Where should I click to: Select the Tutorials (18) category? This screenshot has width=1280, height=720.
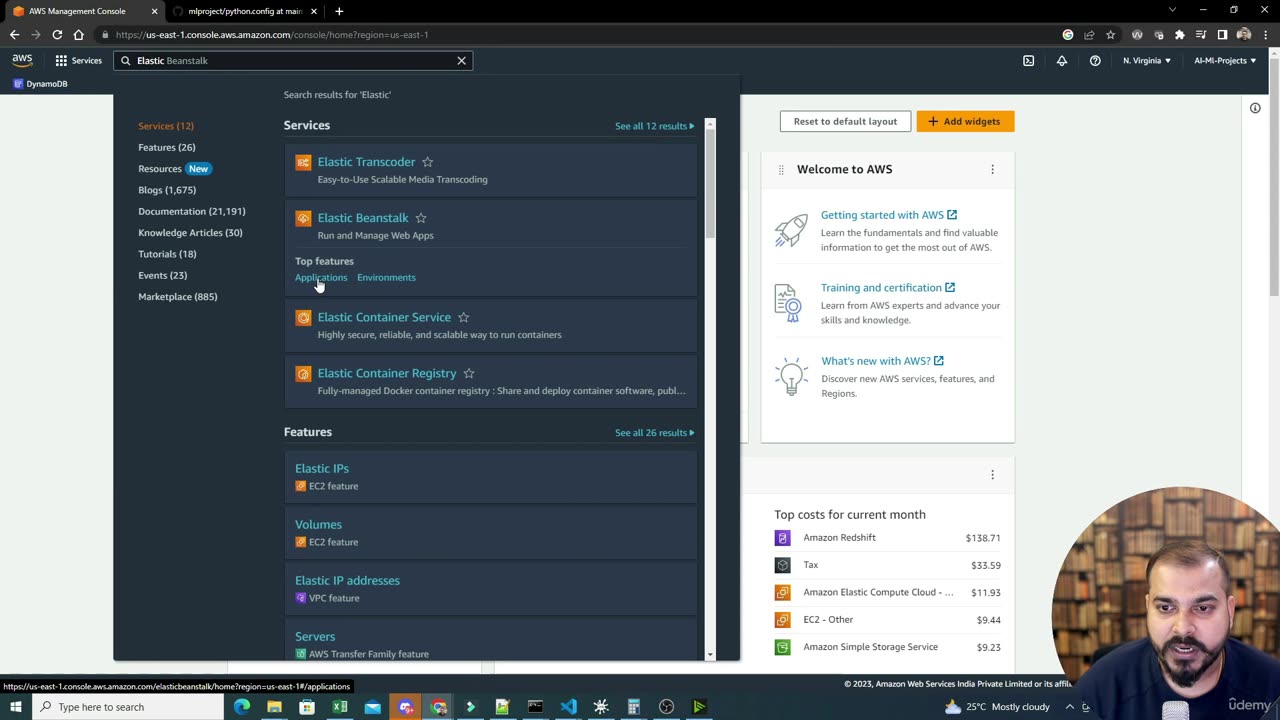click(x=167, y=254)
